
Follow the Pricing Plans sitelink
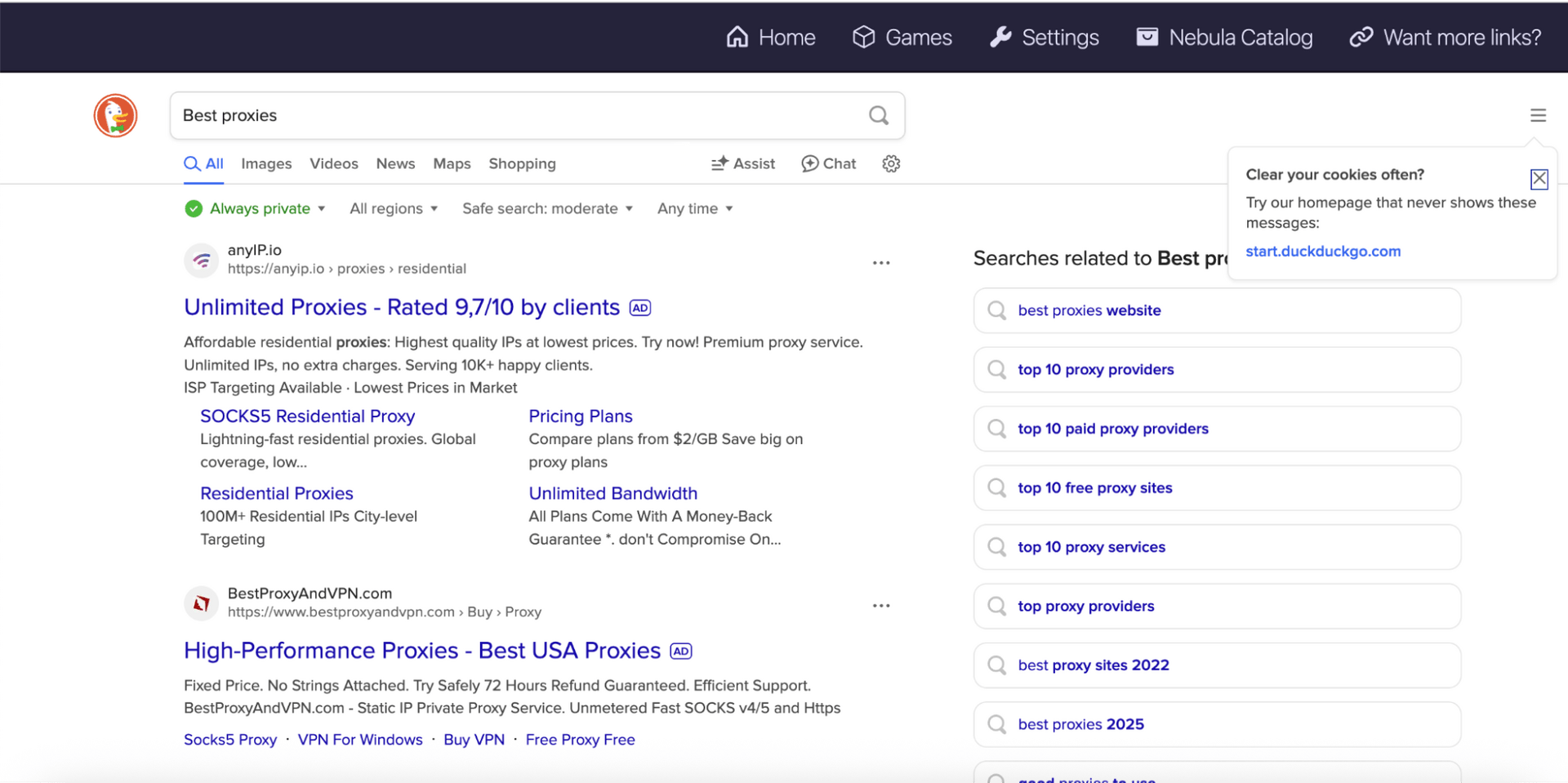coord(581,416)
